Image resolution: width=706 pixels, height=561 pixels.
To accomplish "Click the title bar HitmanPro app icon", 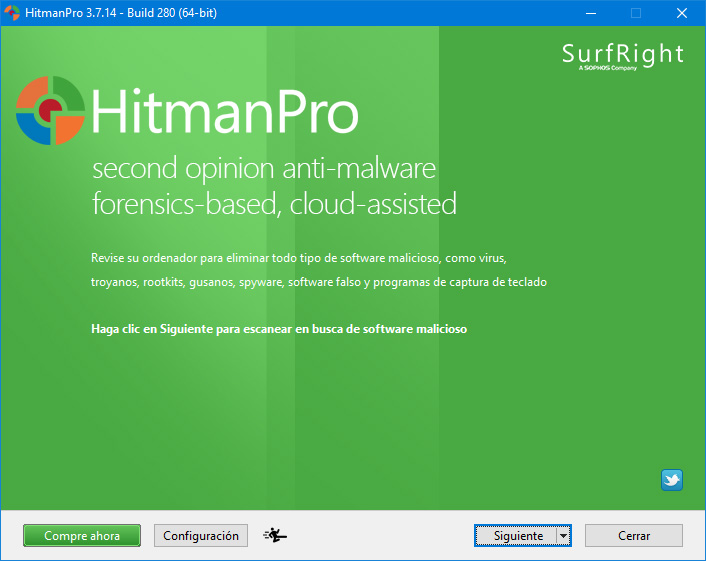I will point(12,13).
